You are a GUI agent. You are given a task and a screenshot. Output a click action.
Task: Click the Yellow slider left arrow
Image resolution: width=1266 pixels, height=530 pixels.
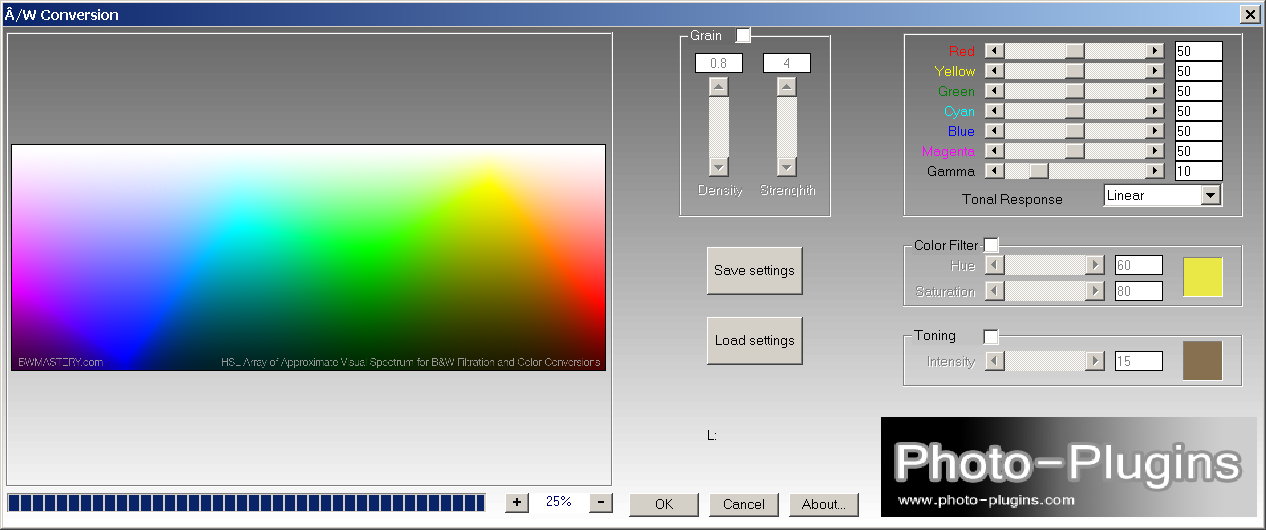tap(994, 71)
